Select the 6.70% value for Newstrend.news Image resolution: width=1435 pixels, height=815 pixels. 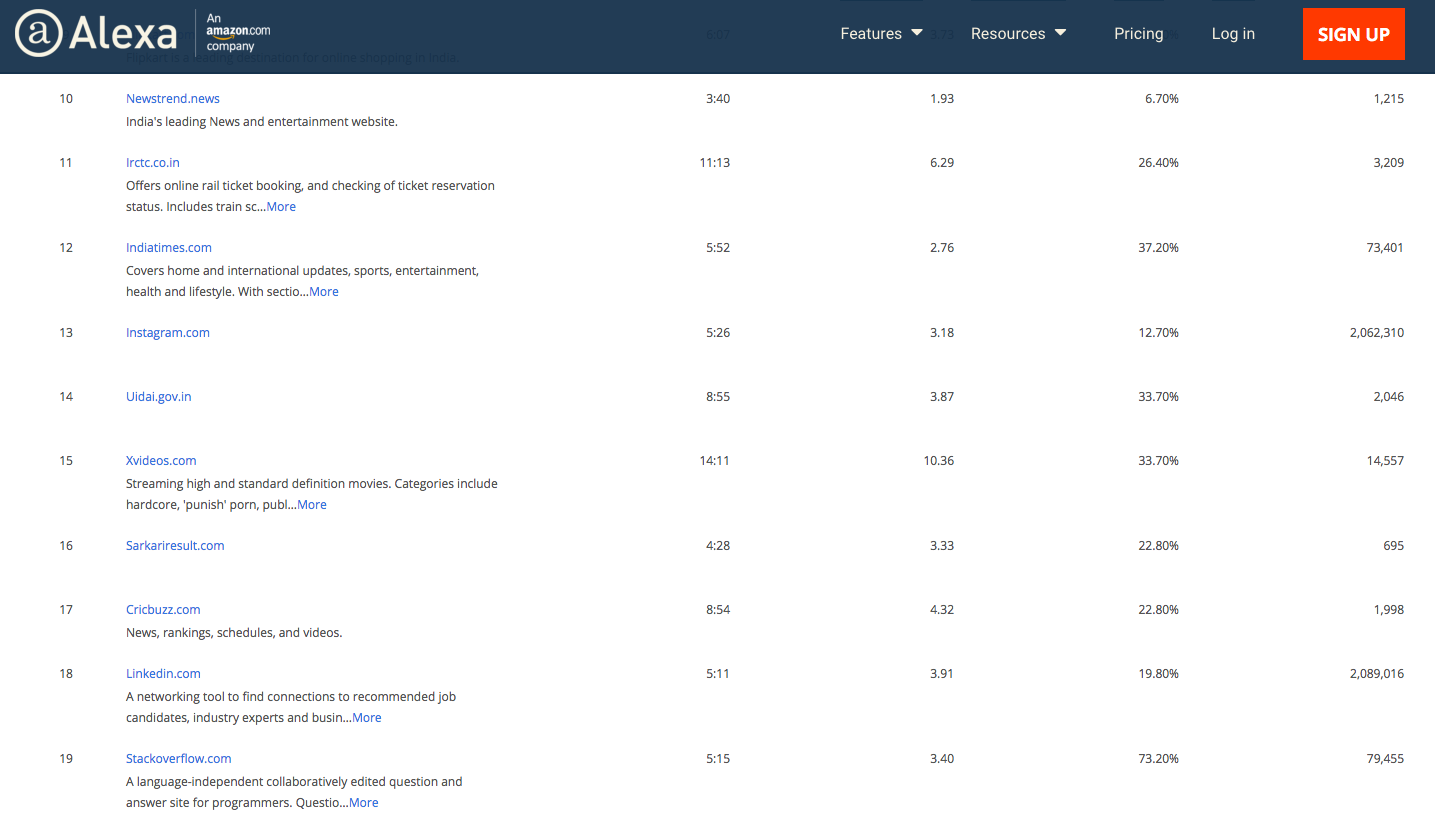coord(1162,98)
